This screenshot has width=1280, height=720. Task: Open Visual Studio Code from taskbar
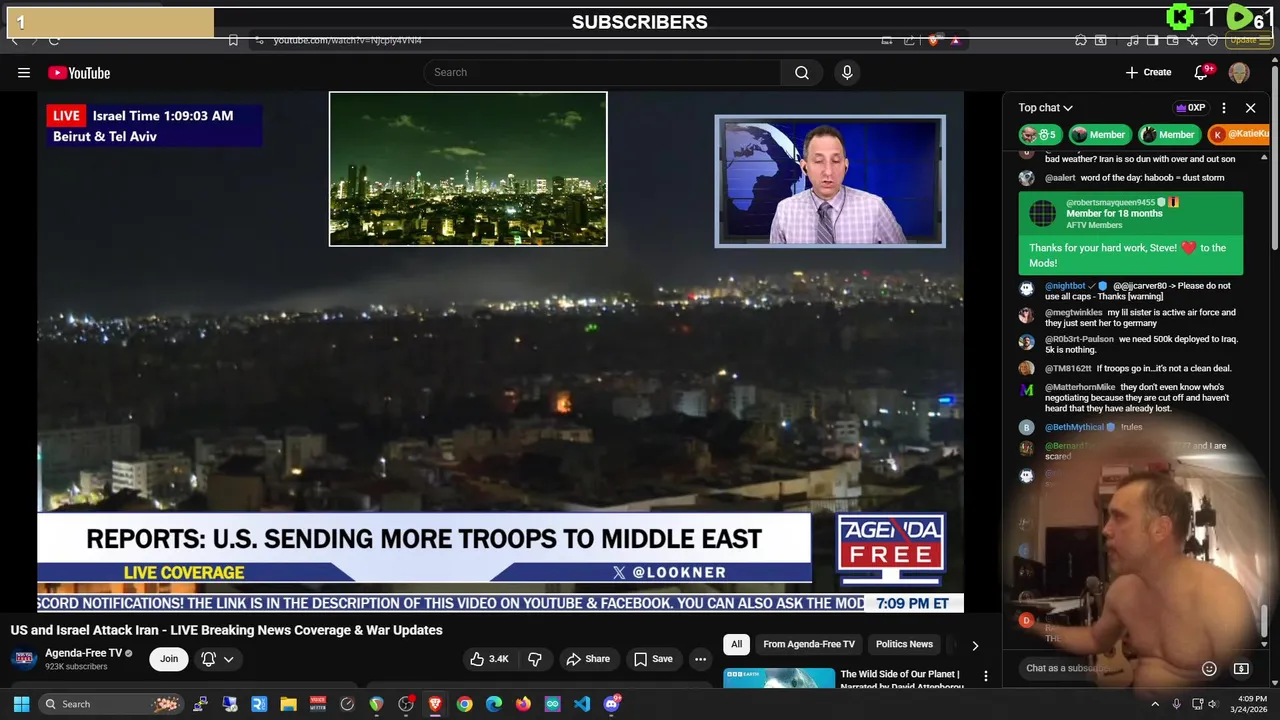(582, 704)
